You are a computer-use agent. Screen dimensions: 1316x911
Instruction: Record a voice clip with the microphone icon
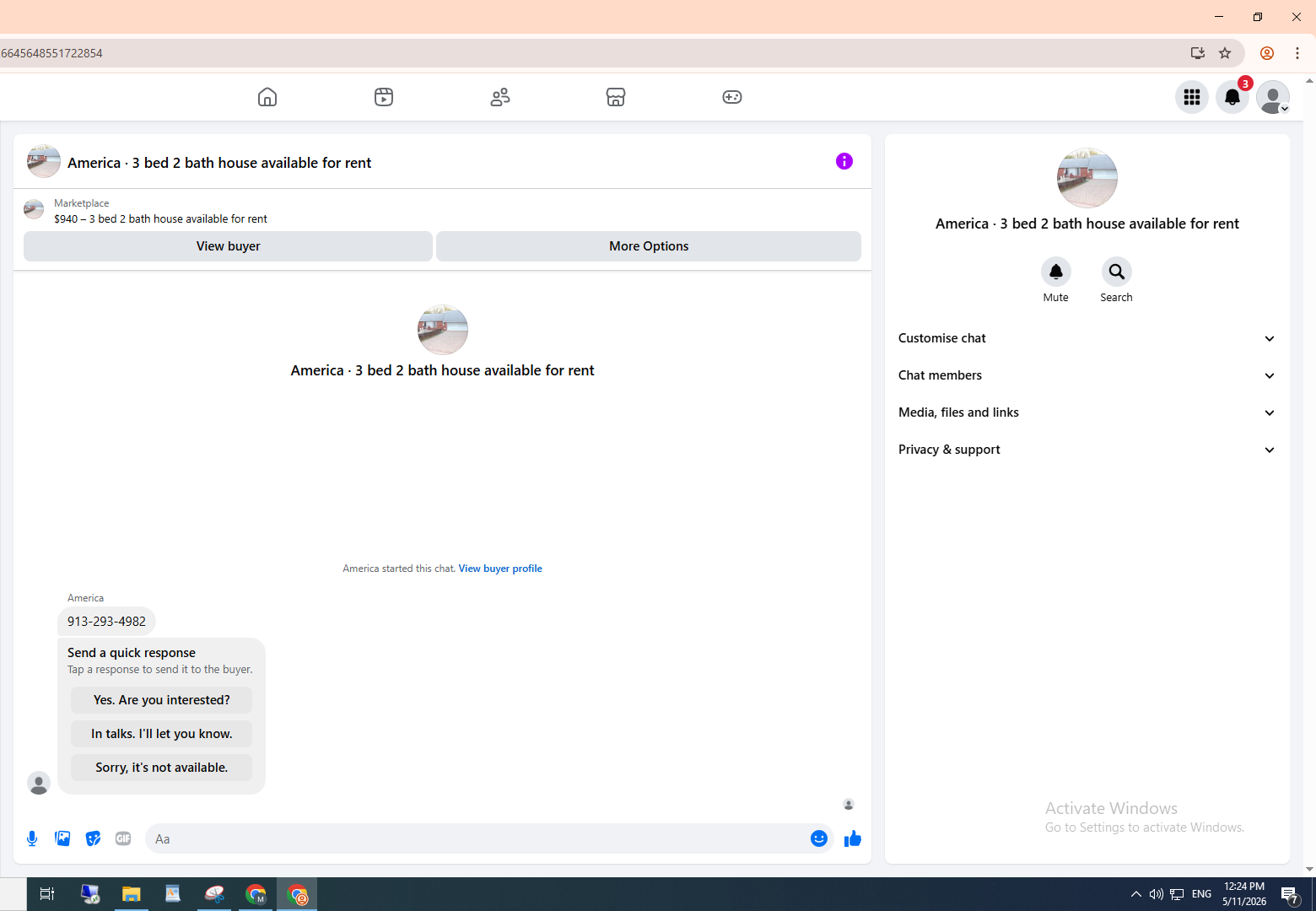coord(32,838)
